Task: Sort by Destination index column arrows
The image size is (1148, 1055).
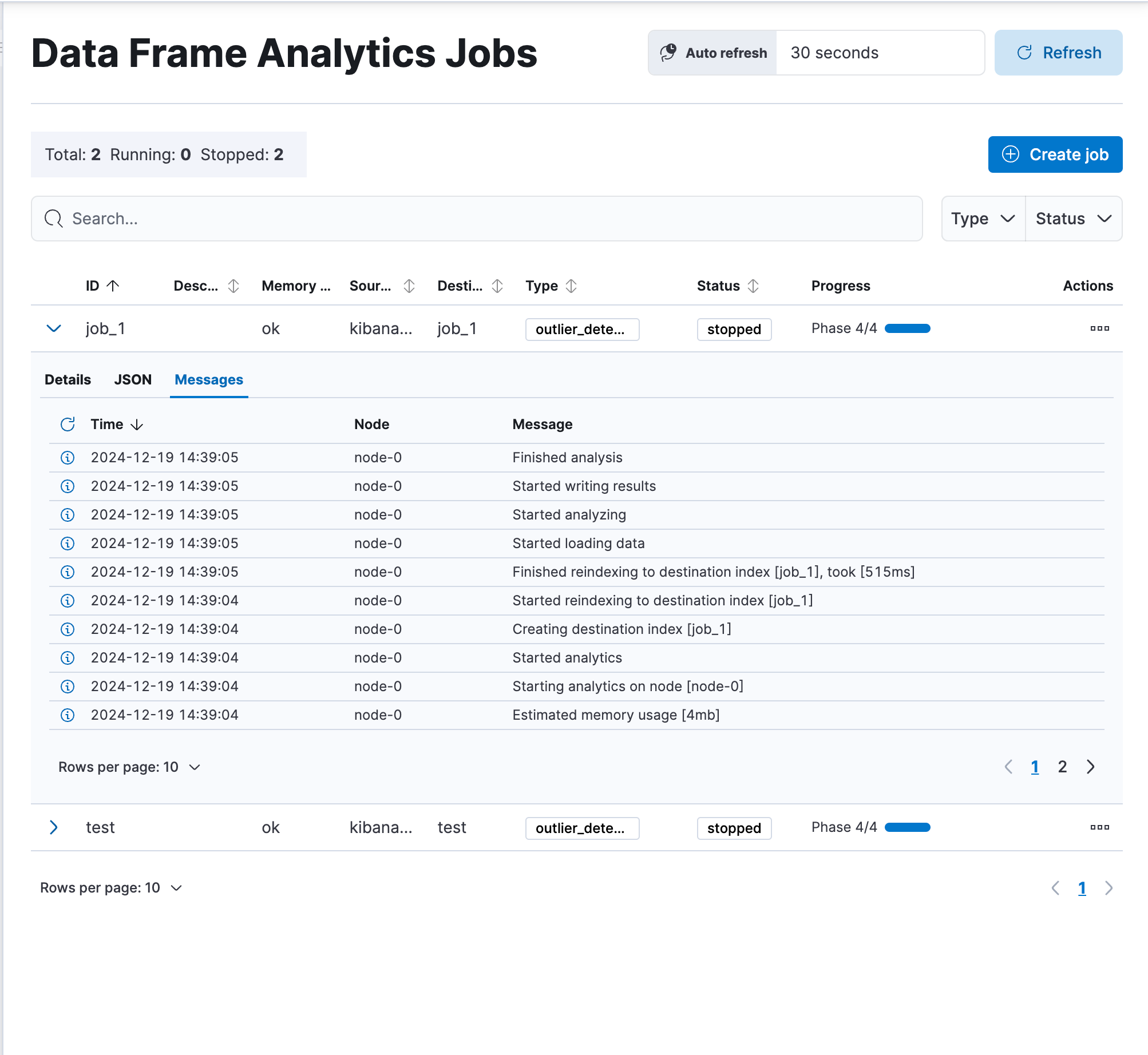Action: [x=497, y=285]
